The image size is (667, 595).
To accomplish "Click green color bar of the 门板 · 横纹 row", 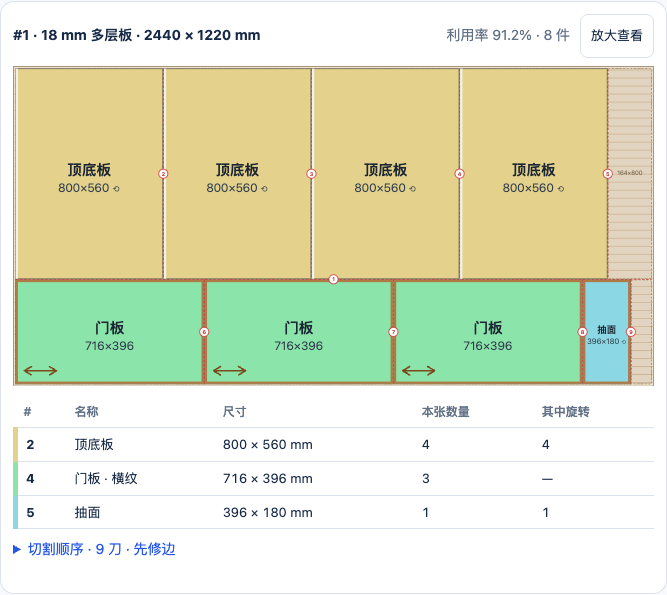I will 15,478.
